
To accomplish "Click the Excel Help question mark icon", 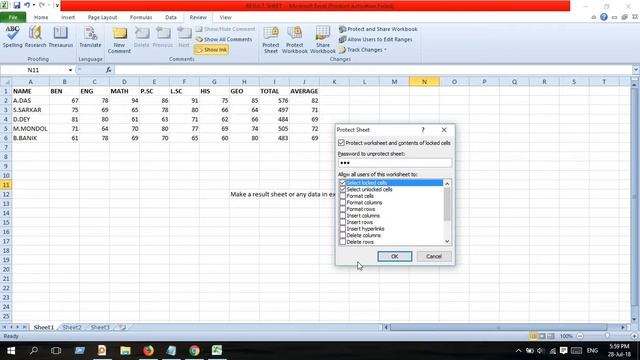I will point(604,17).
